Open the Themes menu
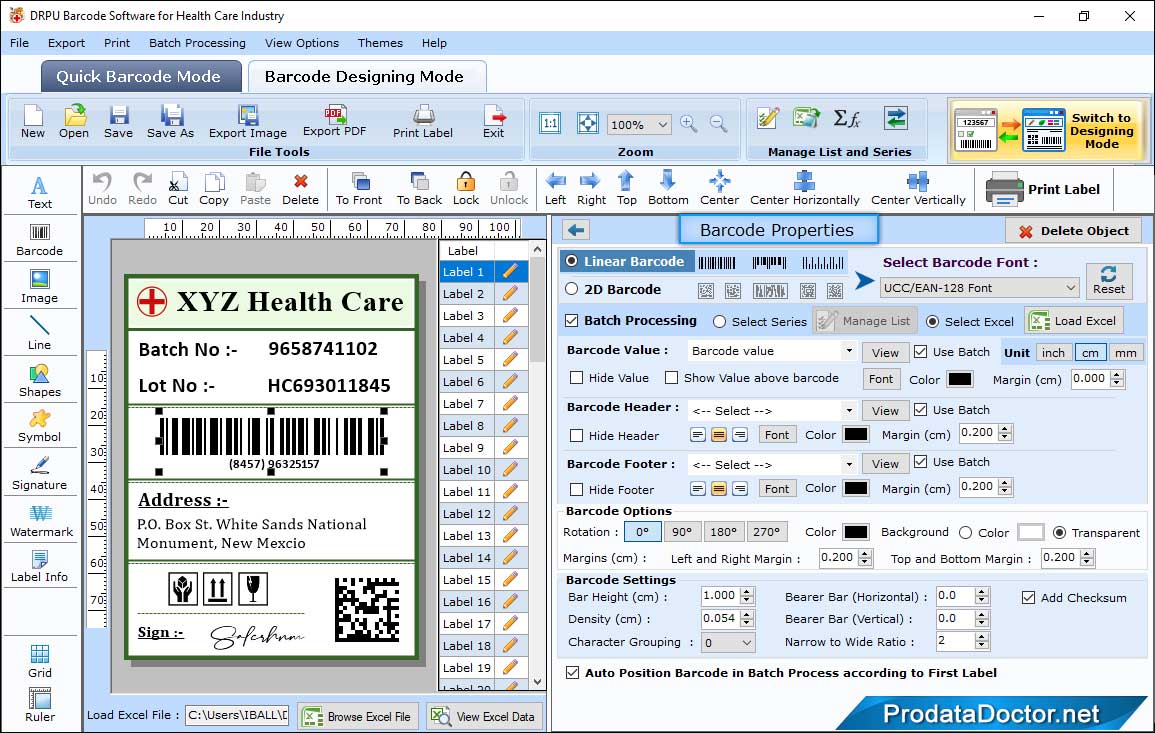The width and height of the screenshot is (1155, 733). (x=380, y=43)
